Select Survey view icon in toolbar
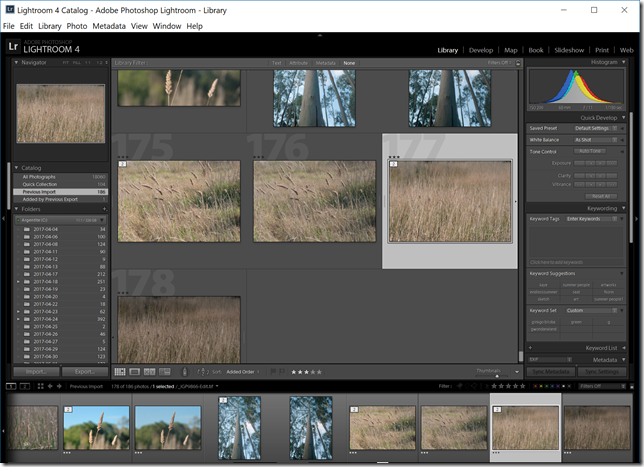 point(162,371)
